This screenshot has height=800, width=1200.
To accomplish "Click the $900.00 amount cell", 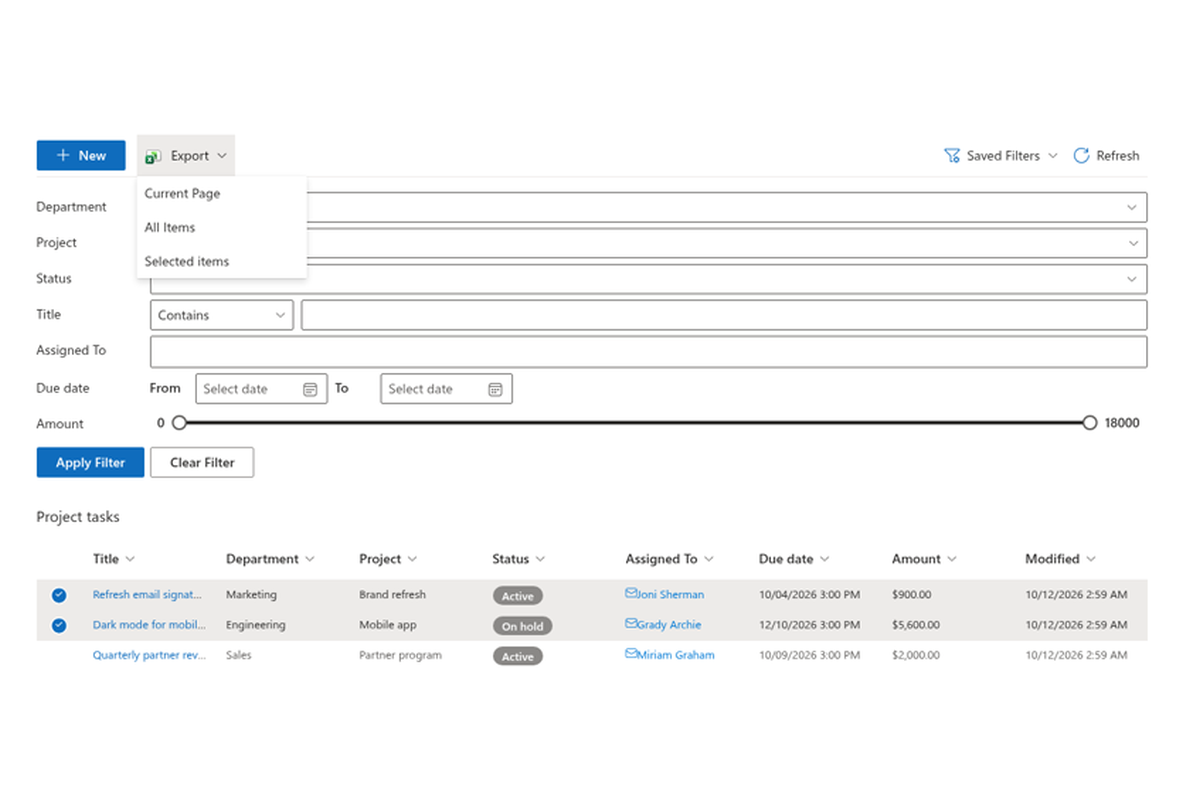I will coord(911,595).
